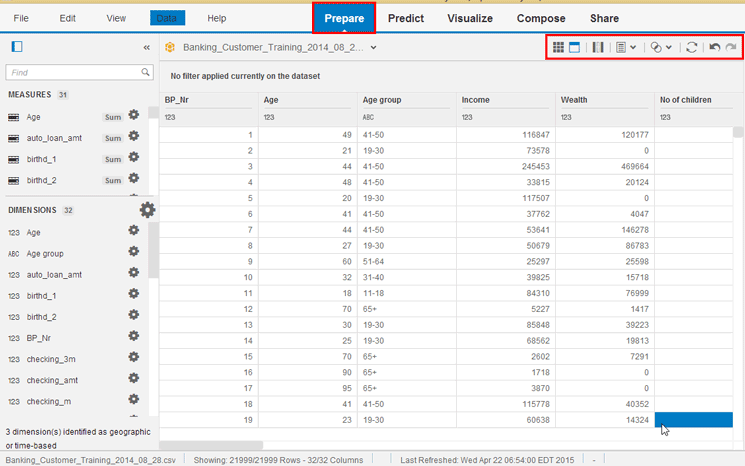Click the Income column header
The height and width of the screenshot is (466, 745).
(475, 100)
